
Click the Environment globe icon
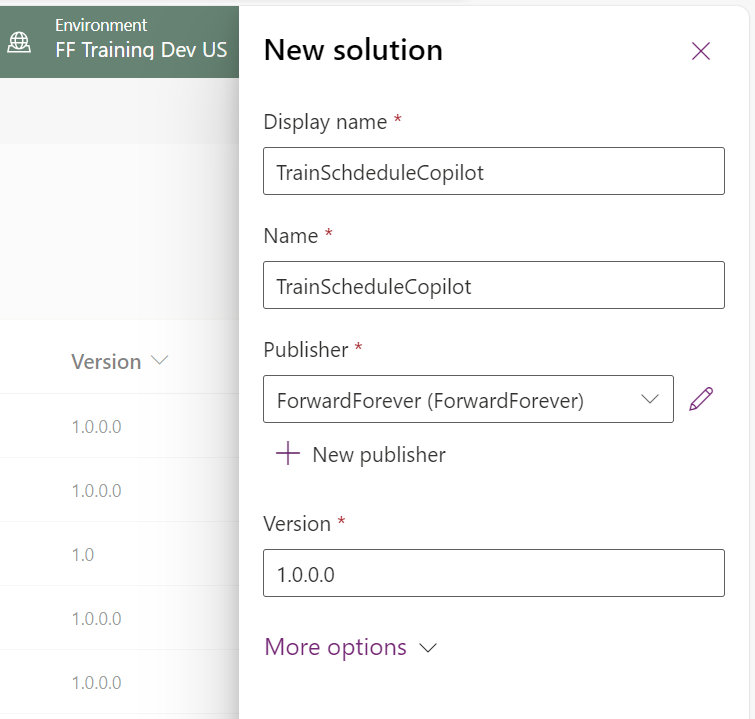19,41
